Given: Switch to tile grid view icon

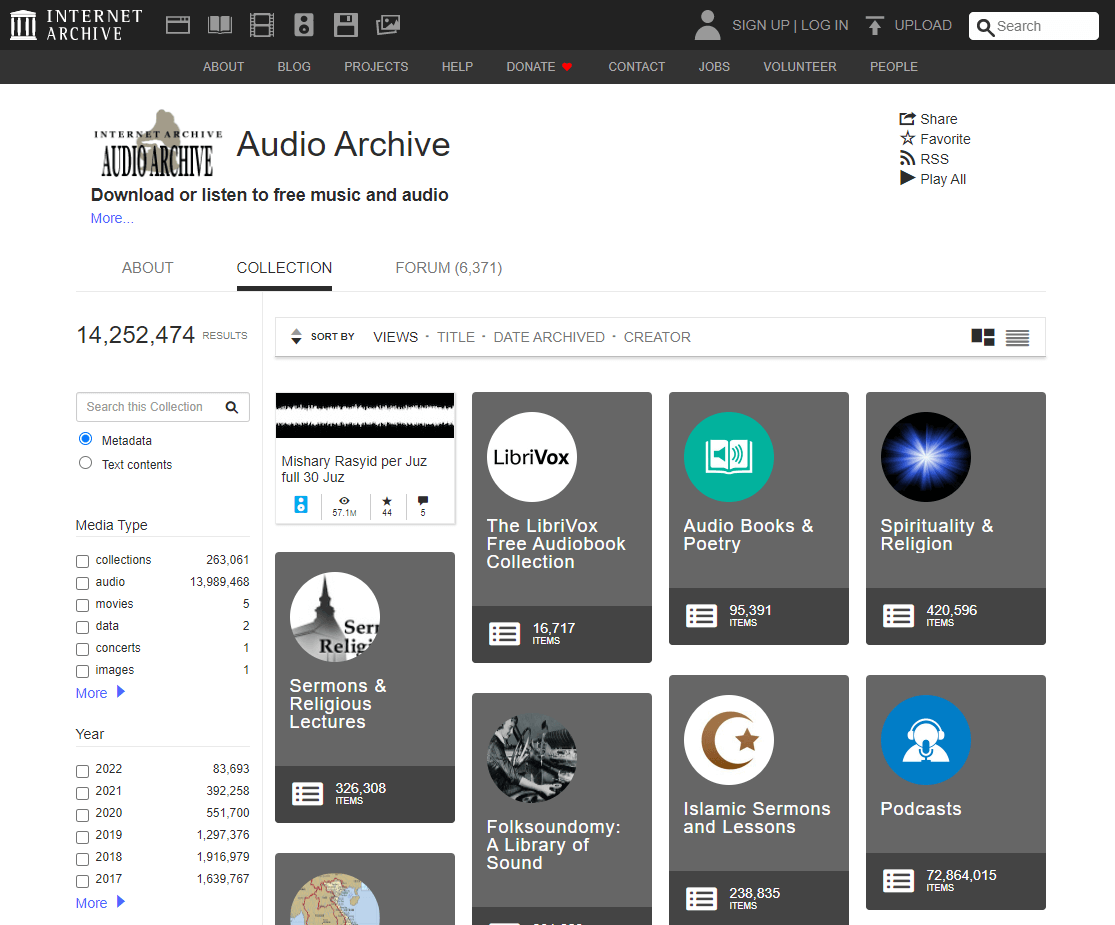Looking at the screenshot, I should 983,337.
